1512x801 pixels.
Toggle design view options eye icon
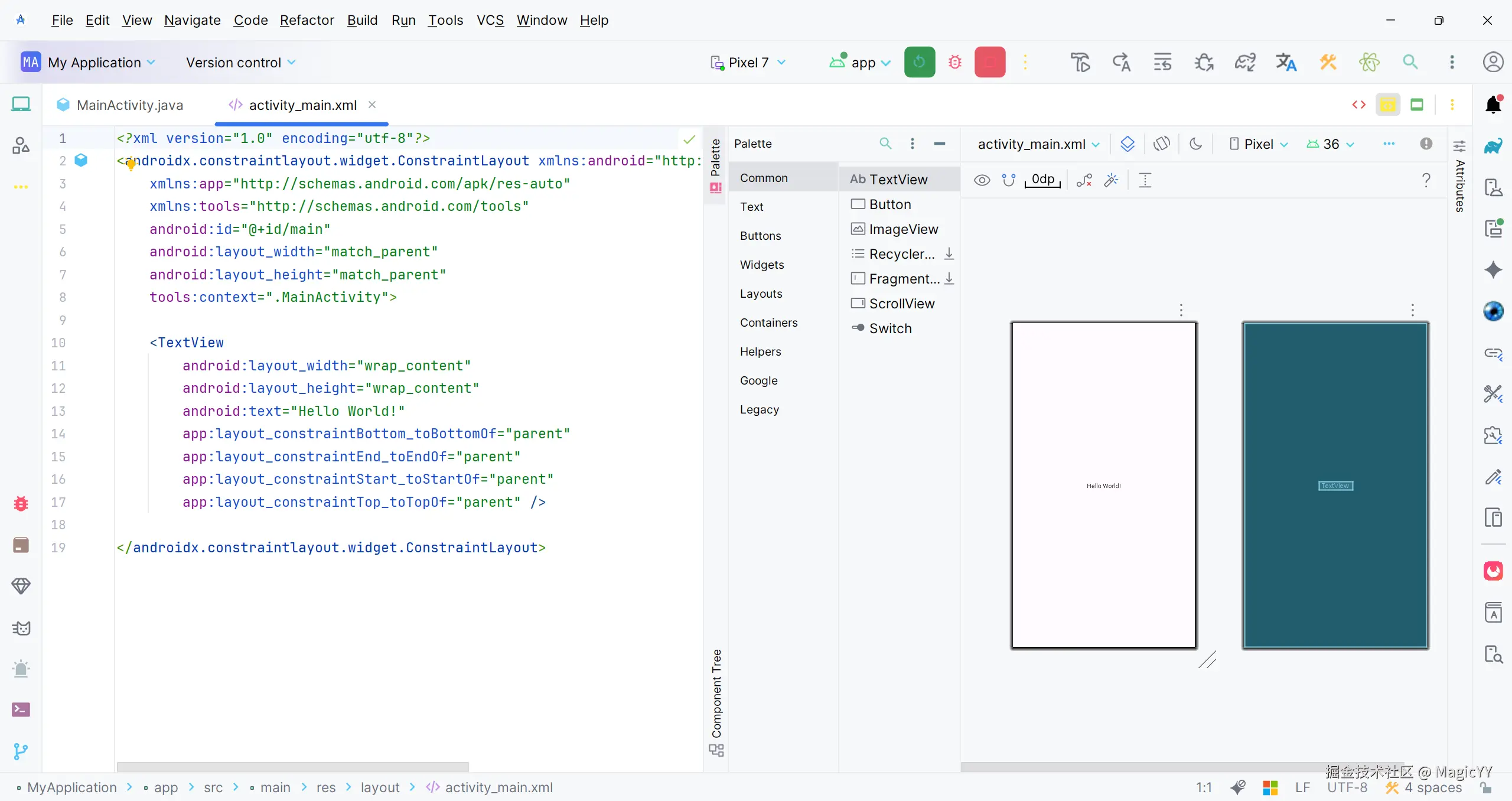[x=982, y=180]
